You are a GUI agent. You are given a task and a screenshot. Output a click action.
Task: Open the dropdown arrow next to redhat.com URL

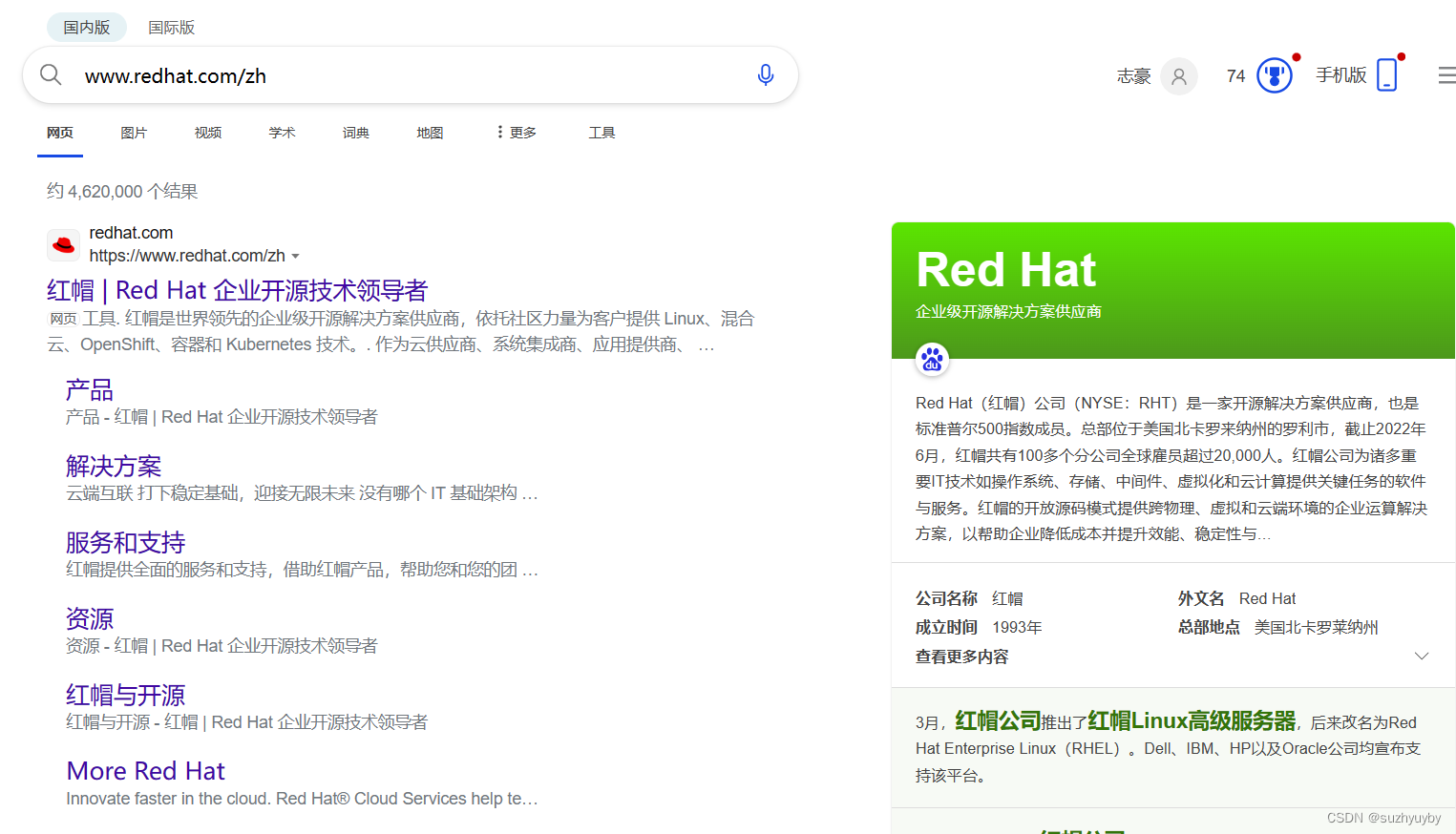pyautogui.click(x=296, y=256)
